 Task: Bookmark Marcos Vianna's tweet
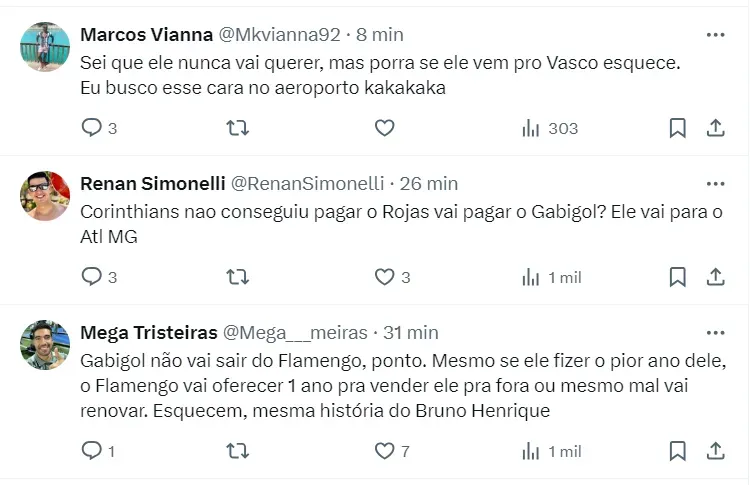click(677, 128)
